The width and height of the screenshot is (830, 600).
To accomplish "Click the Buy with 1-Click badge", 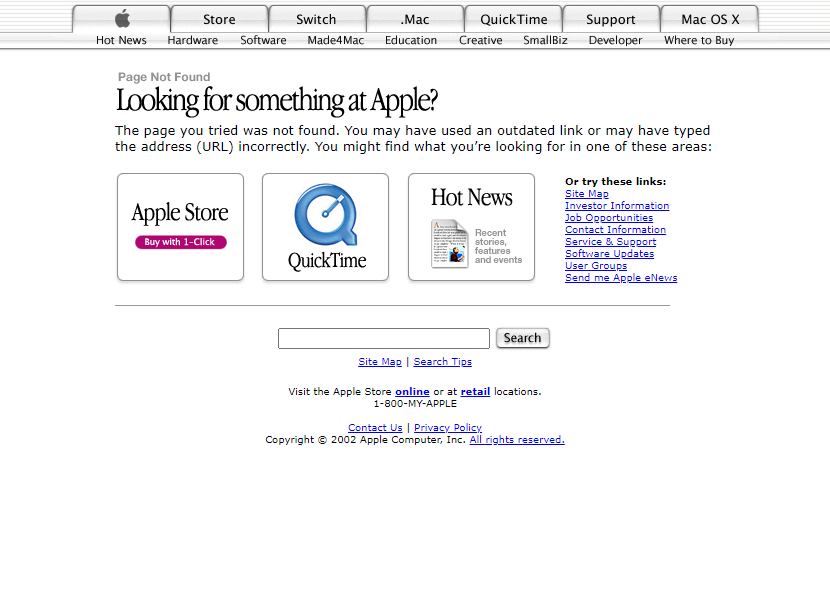I will point(181,242).
